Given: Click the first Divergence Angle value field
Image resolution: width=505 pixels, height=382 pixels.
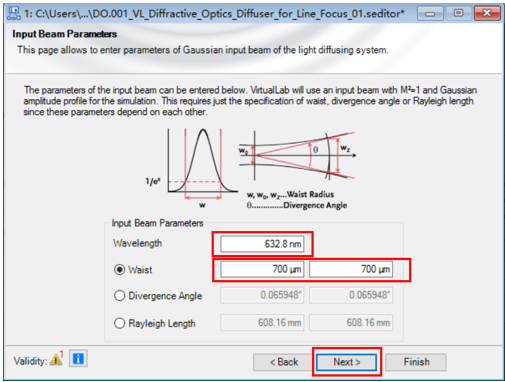Looking at the screenshot, I should (x=262, y=295).
